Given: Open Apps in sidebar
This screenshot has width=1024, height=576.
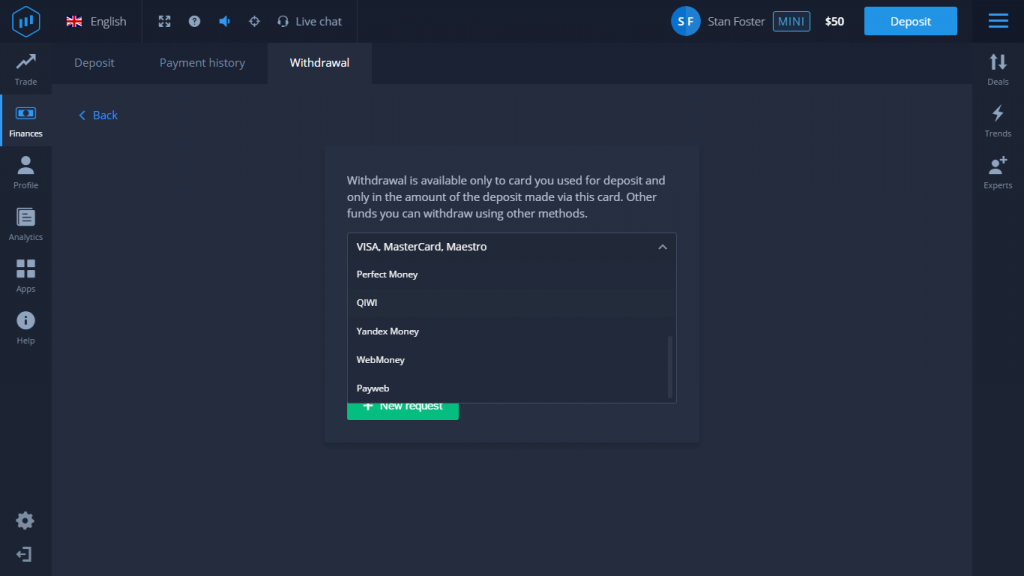Looking at the screenshot, I should pos(26,276).
